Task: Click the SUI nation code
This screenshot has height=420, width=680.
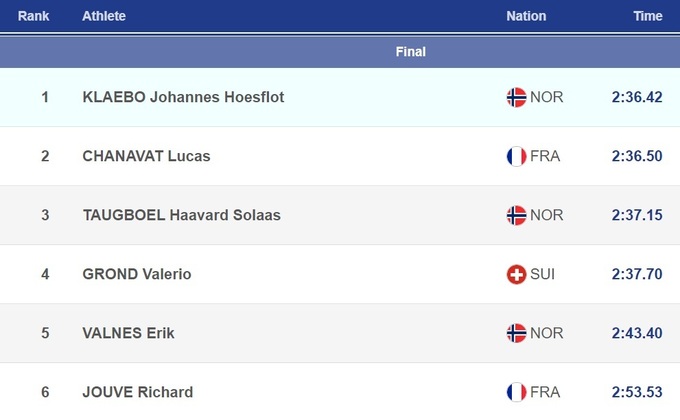Action: (x=543, y=274)
